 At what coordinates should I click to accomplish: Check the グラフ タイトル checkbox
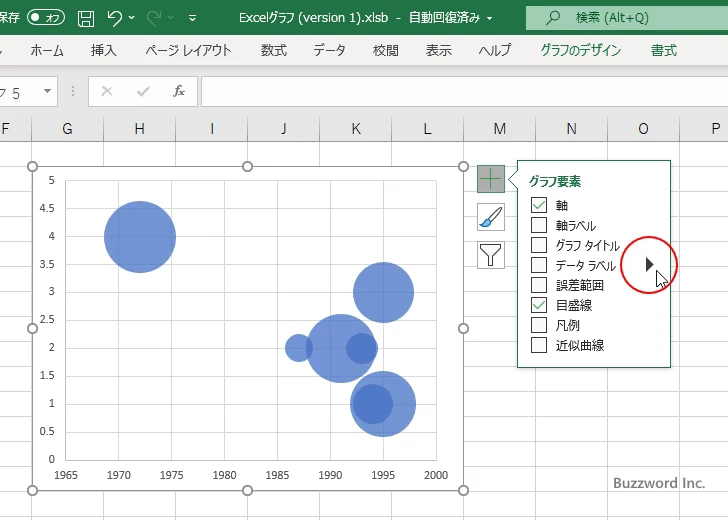pos(539,245)
